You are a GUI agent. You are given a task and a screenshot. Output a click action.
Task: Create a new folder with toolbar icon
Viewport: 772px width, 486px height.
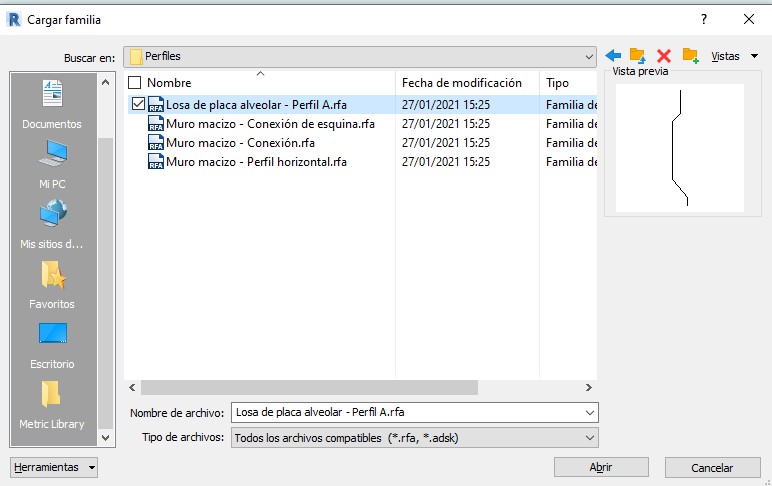pyautogui.click(x=689, y=56)
